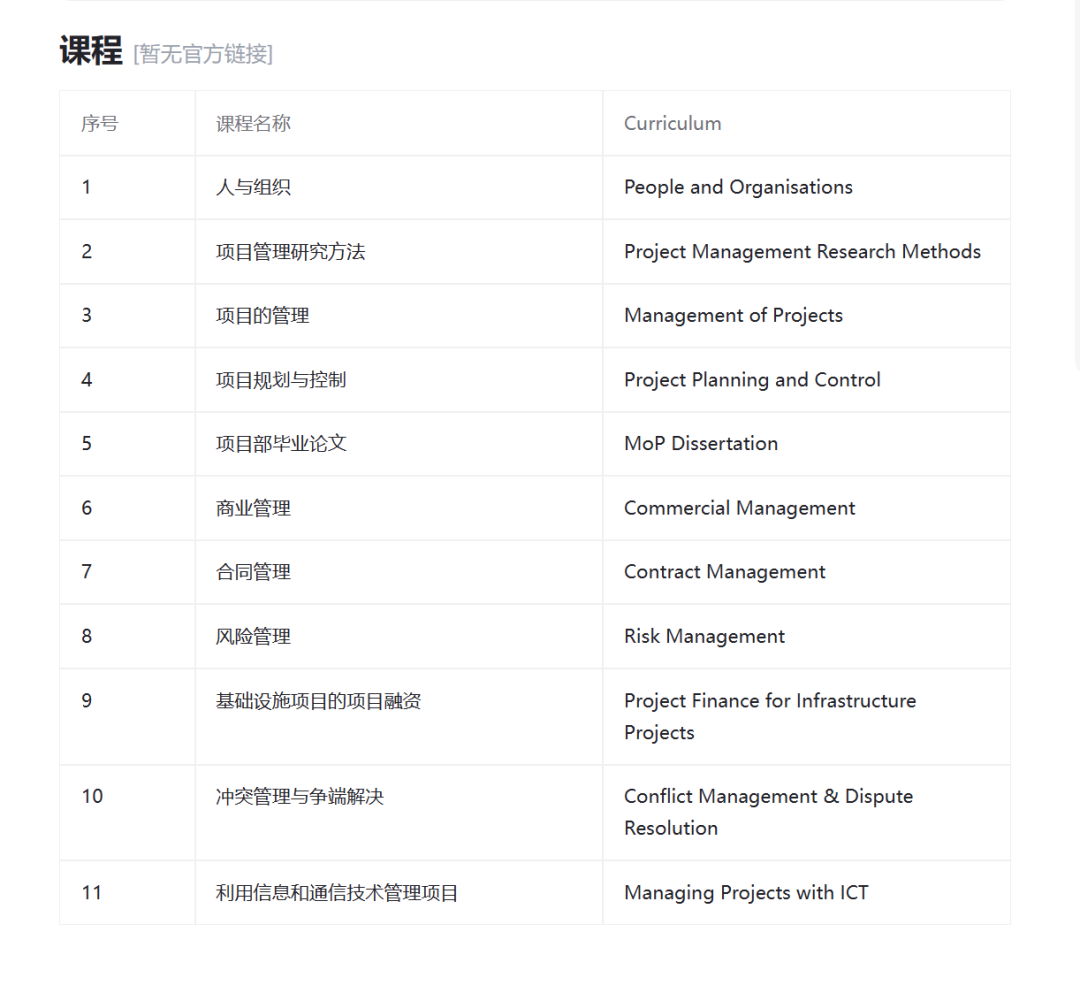
Task: Select the Contract Management entry
Action: [x=724, y=572]
